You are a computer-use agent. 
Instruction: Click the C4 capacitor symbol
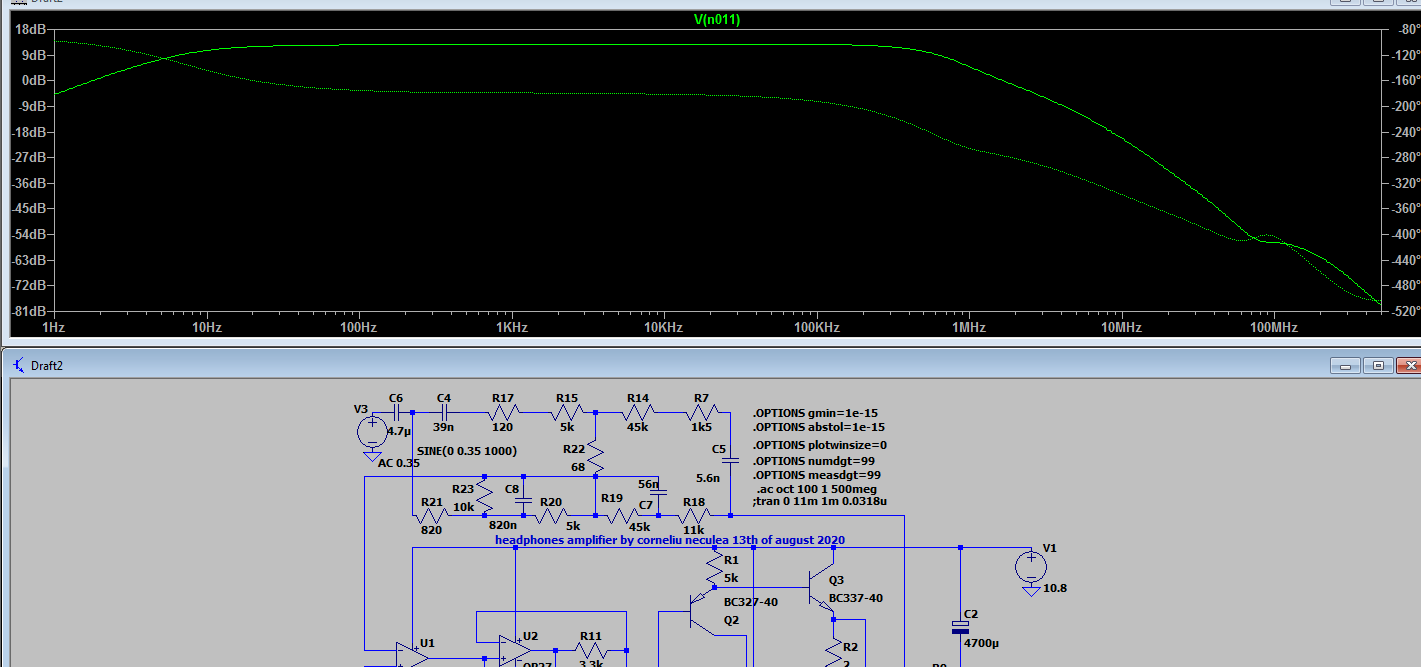[445, 411]
